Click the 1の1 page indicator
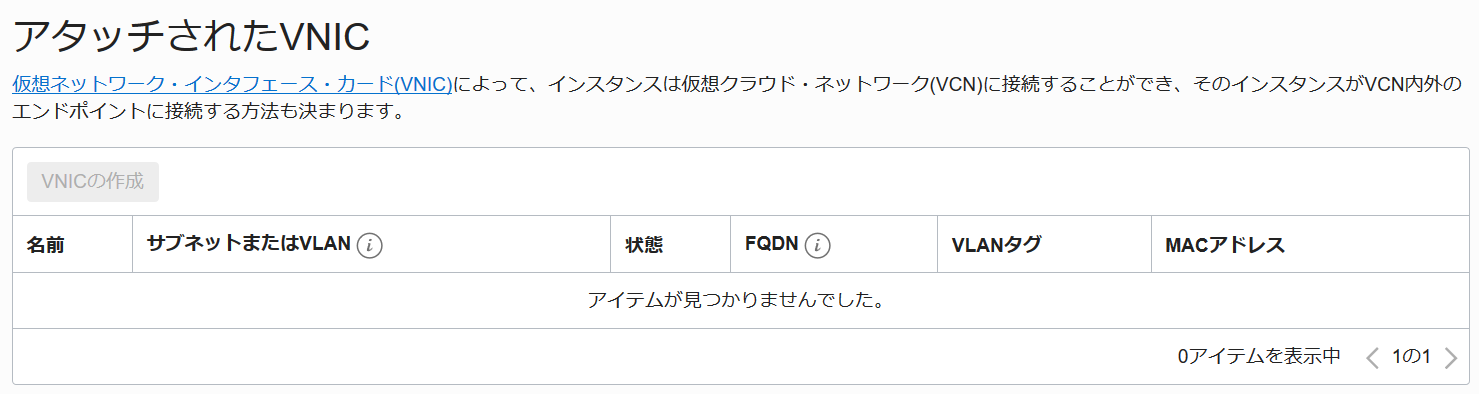The width and height of the screenshot is (1479, 394). click(x=1411, y=356)
